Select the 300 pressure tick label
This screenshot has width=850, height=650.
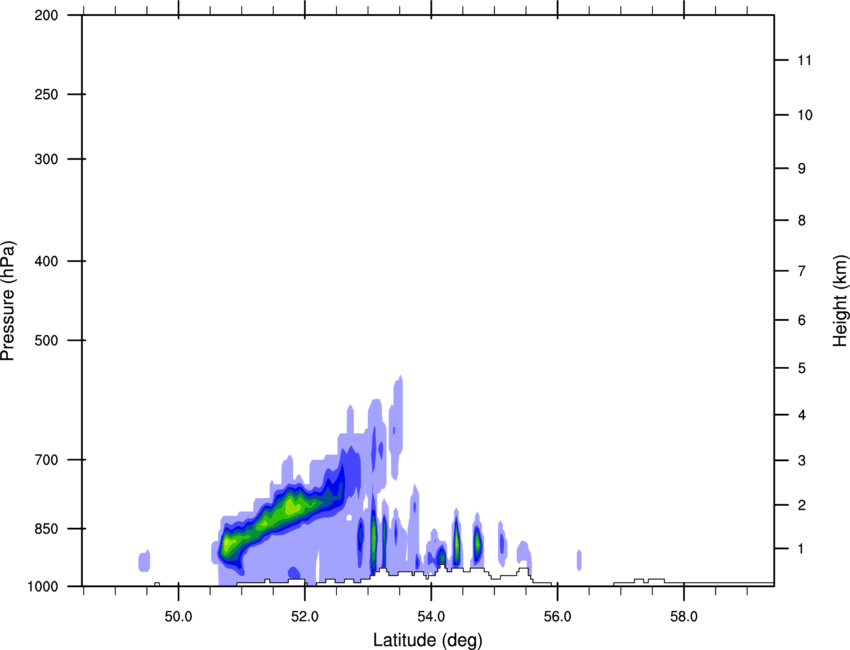pos(46,159)
